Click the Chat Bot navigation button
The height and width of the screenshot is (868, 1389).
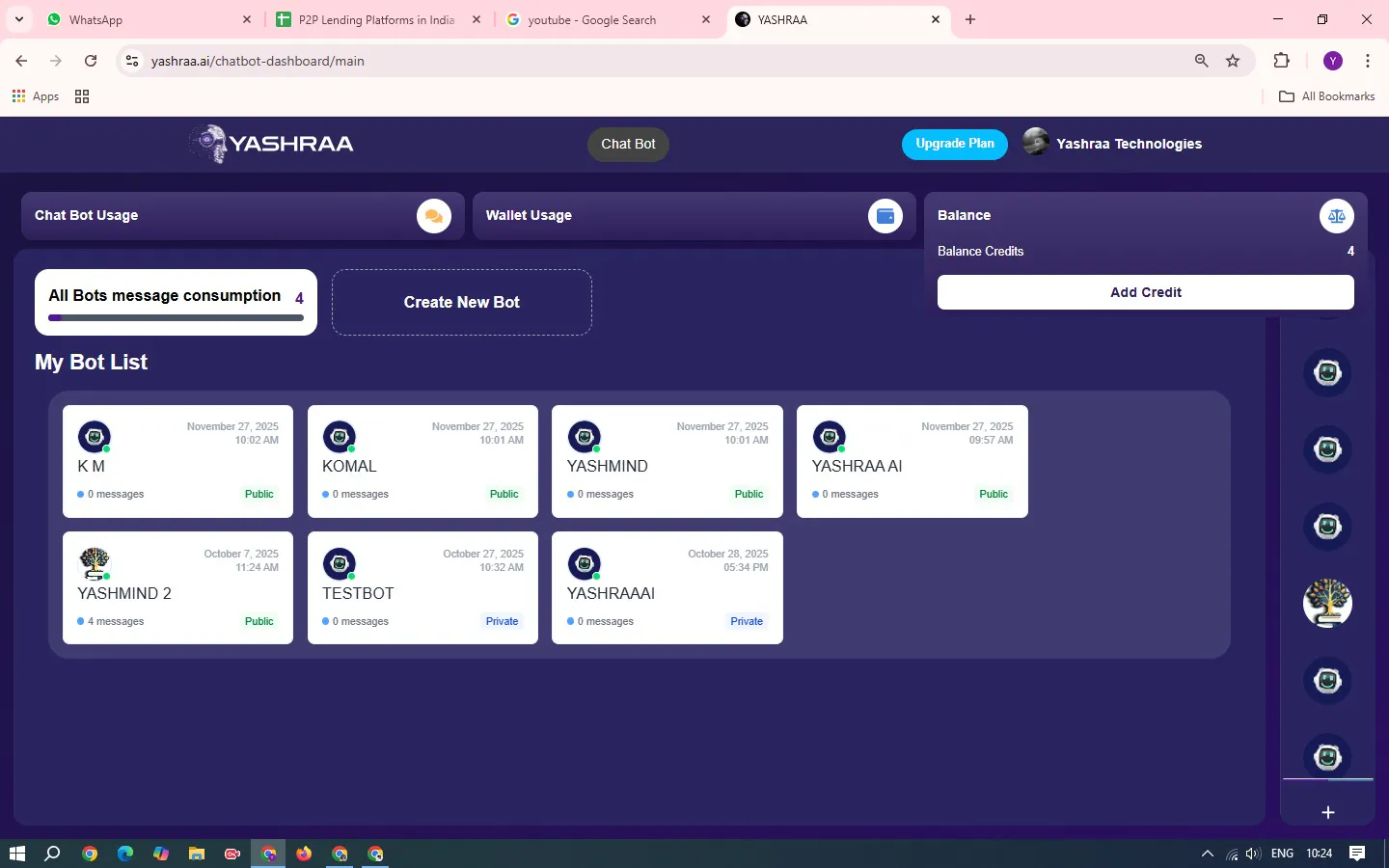click(628, 144)
